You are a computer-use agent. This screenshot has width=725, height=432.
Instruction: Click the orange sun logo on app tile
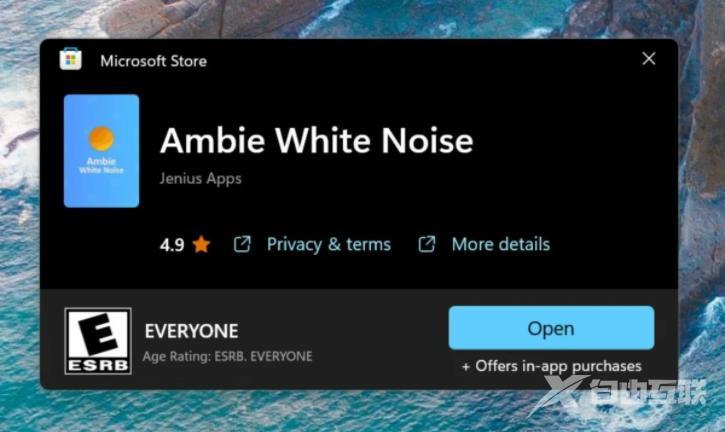[101, 138]
